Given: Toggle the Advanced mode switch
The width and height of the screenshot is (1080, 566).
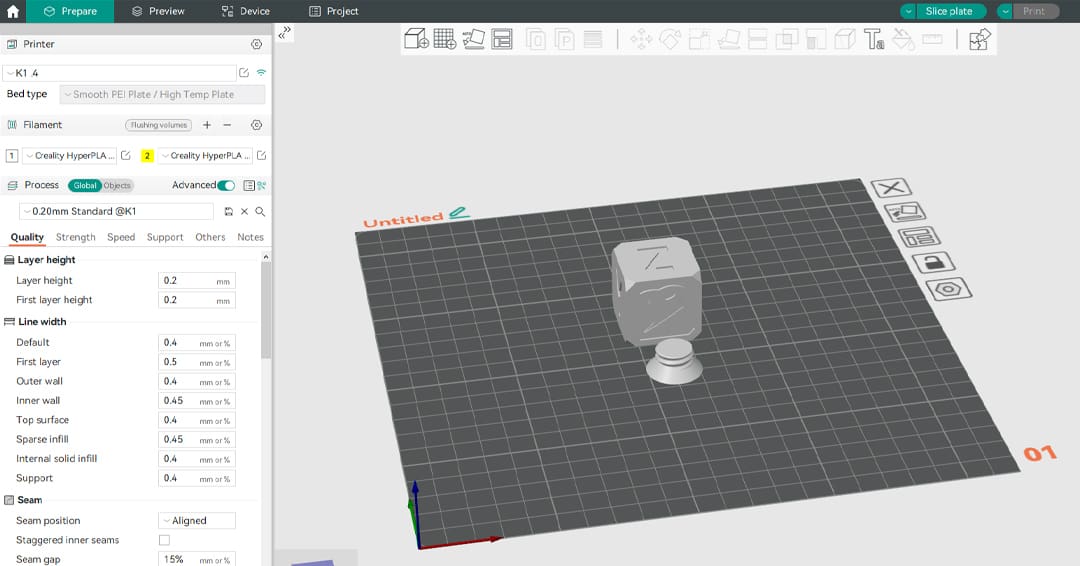Looking at the screenshot, I should [226, 185].
